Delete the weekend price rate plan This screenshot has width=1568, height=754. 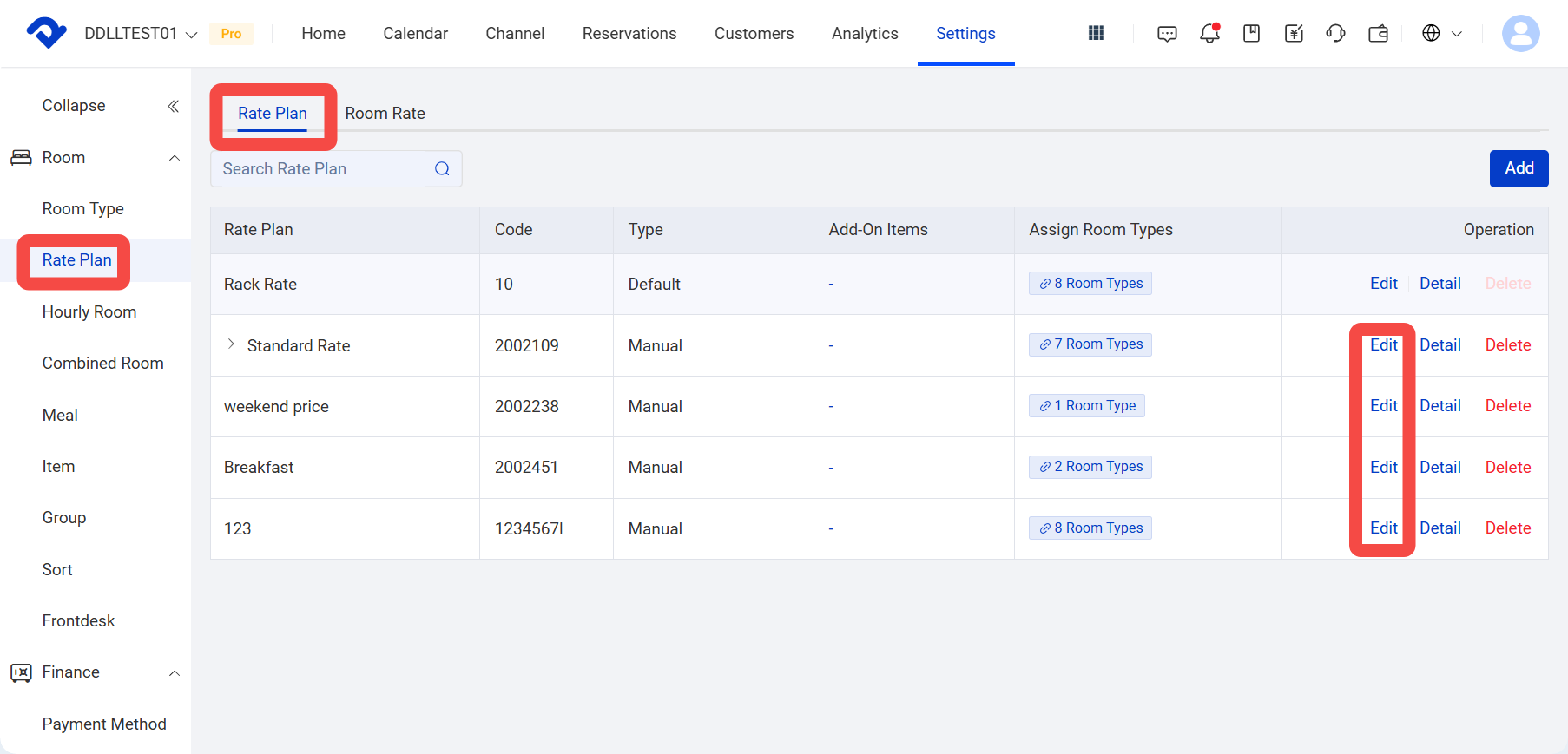point(1507,406)
